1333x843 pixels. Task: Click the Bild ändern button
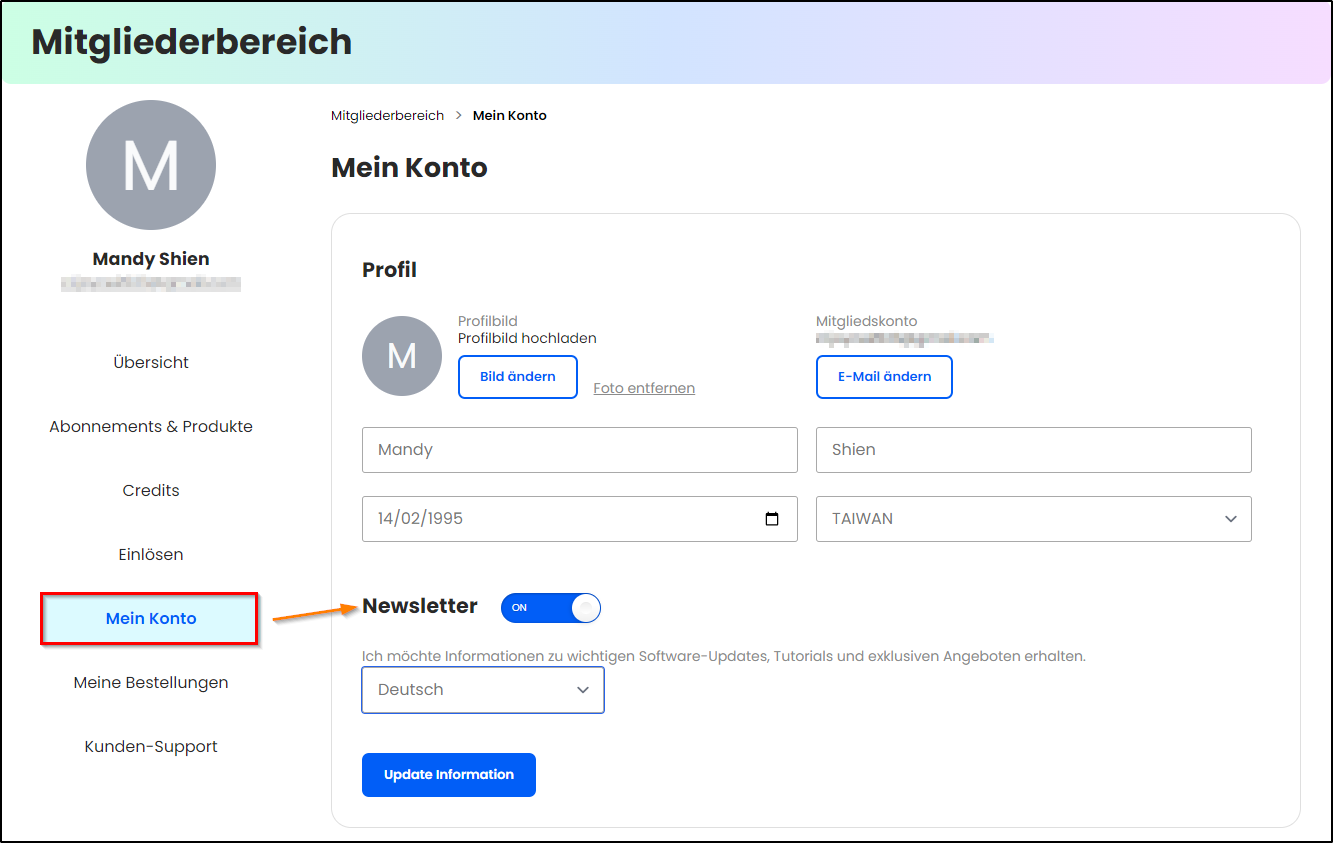point(518,377)
